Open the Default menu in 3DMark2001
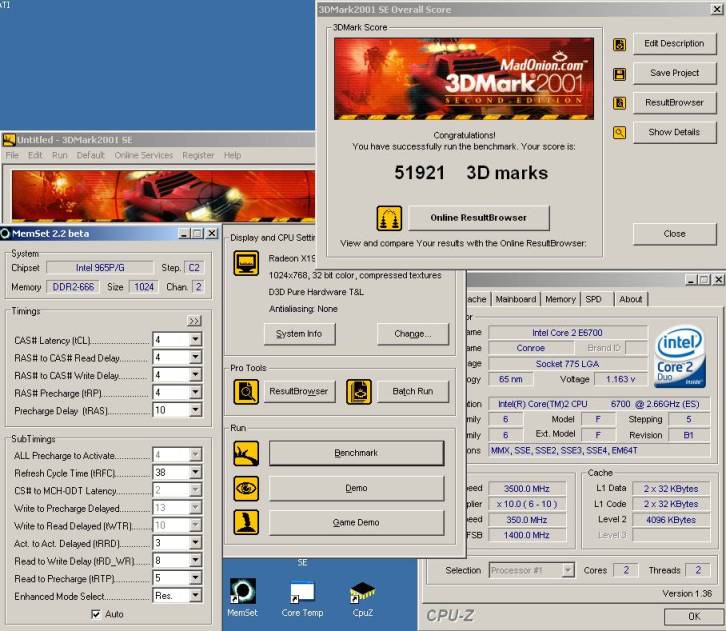 [90, 155]
